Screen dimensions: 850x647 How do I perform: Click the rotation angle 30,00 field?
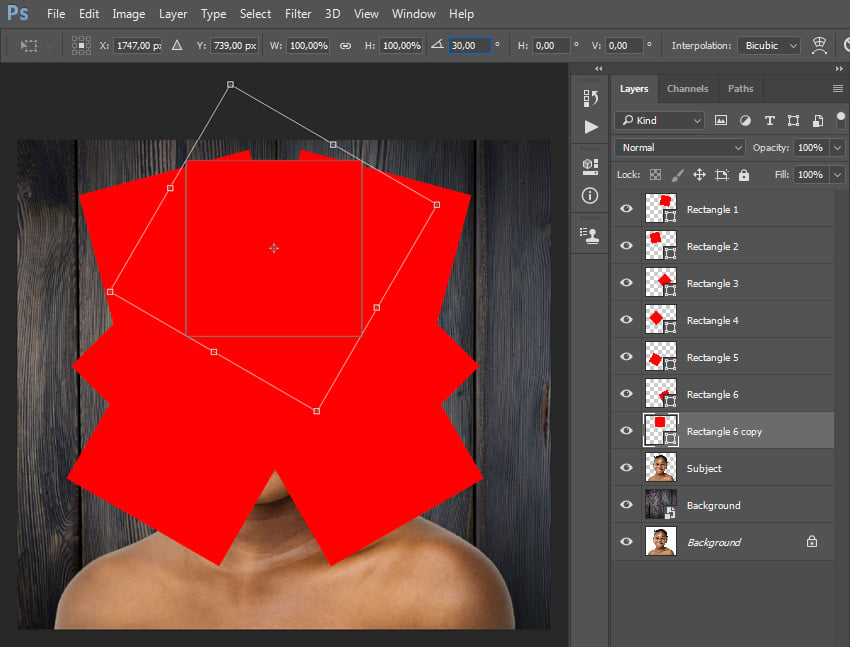point(469,46)
